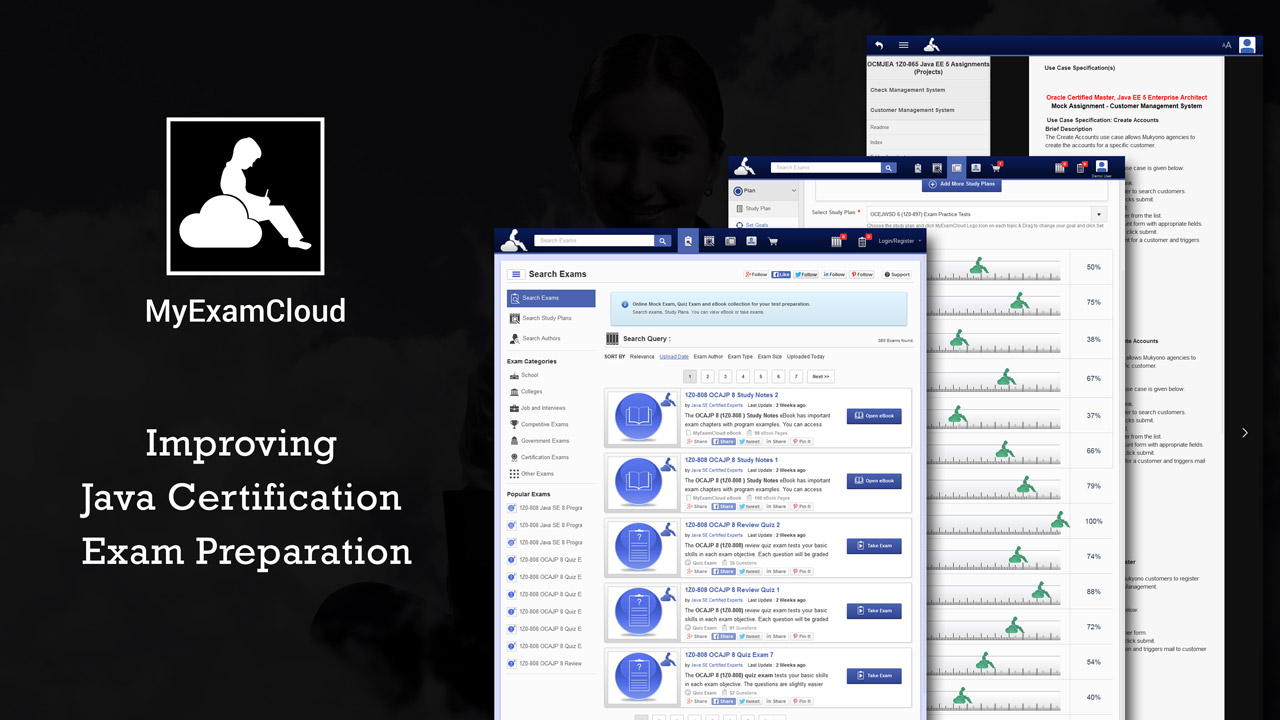
Task: Click the Facebook Like button in header
Action: coord(782,274)
